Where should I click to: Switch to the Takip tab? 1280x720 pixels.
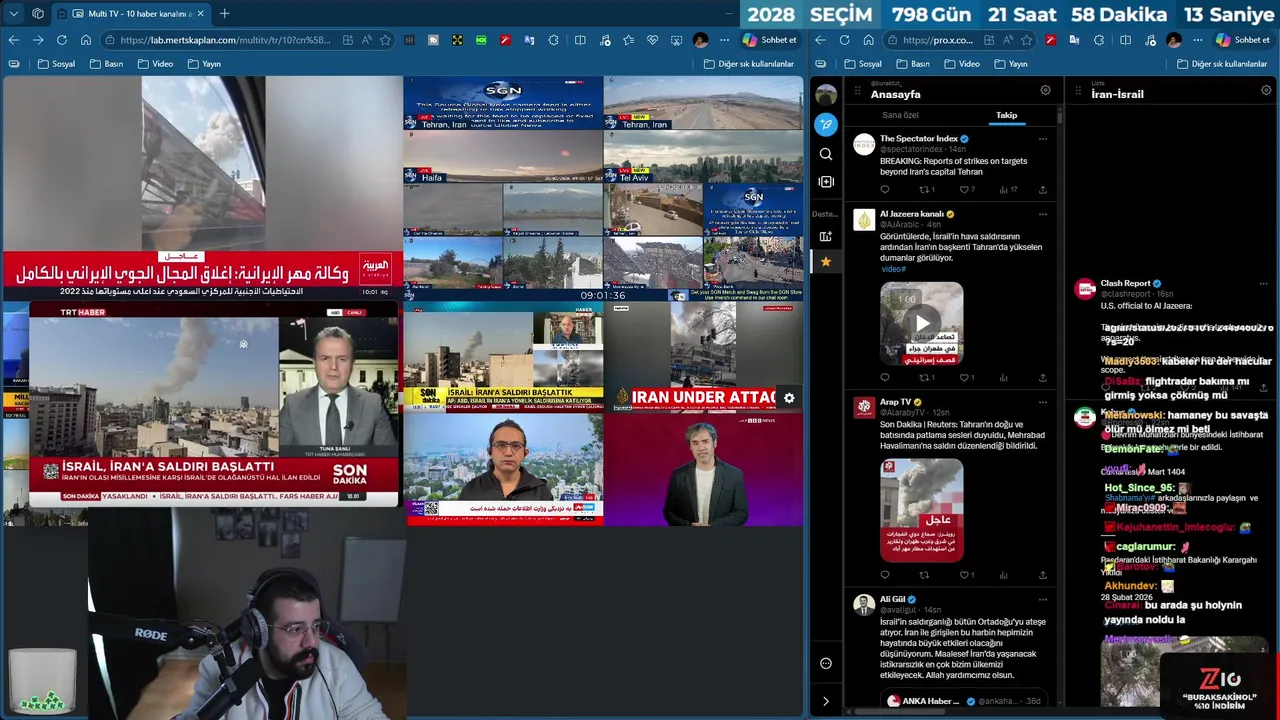[x=1006, y=115]
